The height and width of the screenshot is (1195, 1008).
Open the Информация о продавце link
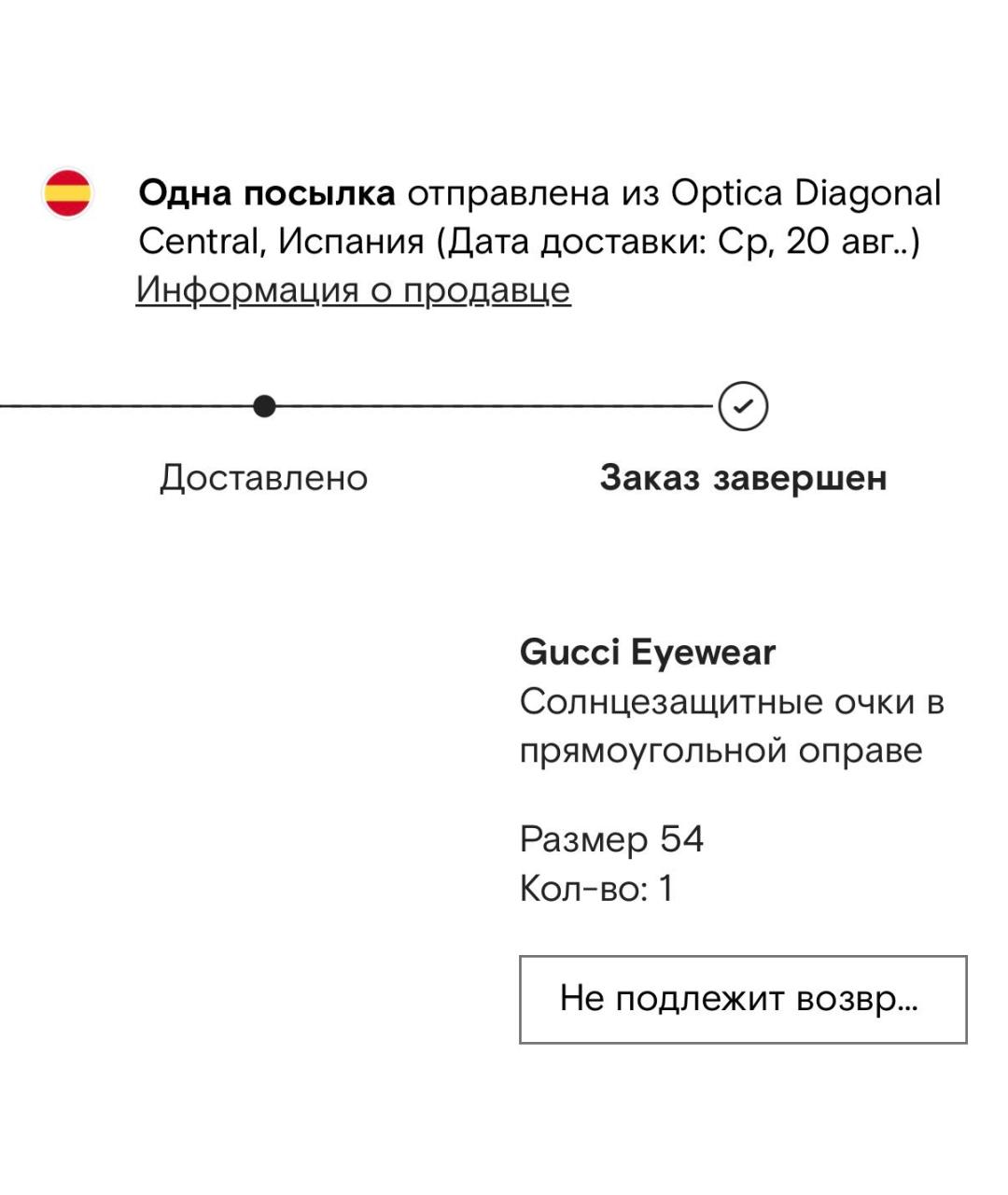coord(353,289)
